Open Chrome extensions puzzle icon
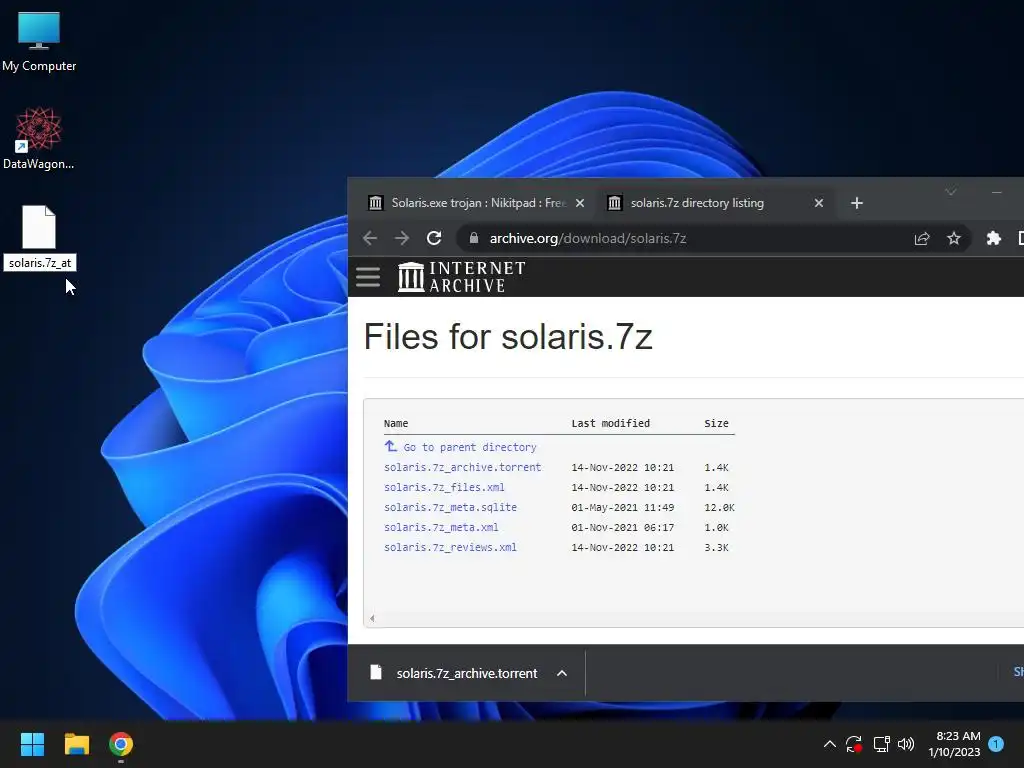The image size is (1024, 768). pos(994,238)
